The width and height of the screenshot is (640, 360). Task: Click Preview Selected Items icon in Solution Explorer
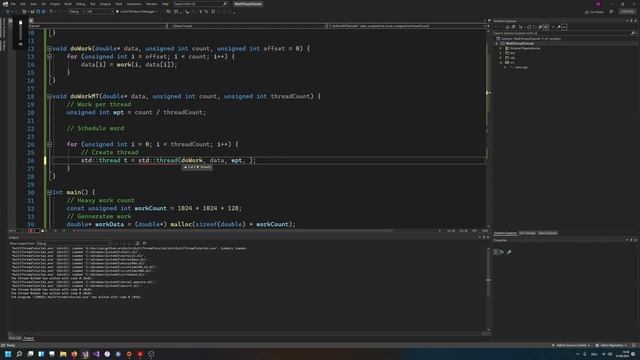pyautogui.click(x=564, y=27)
